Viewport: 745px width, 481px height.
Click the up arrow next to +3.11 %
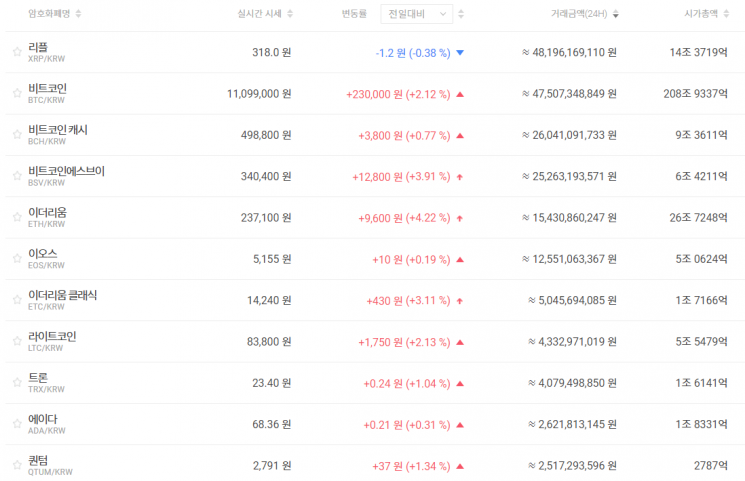[x=460, y=301]
